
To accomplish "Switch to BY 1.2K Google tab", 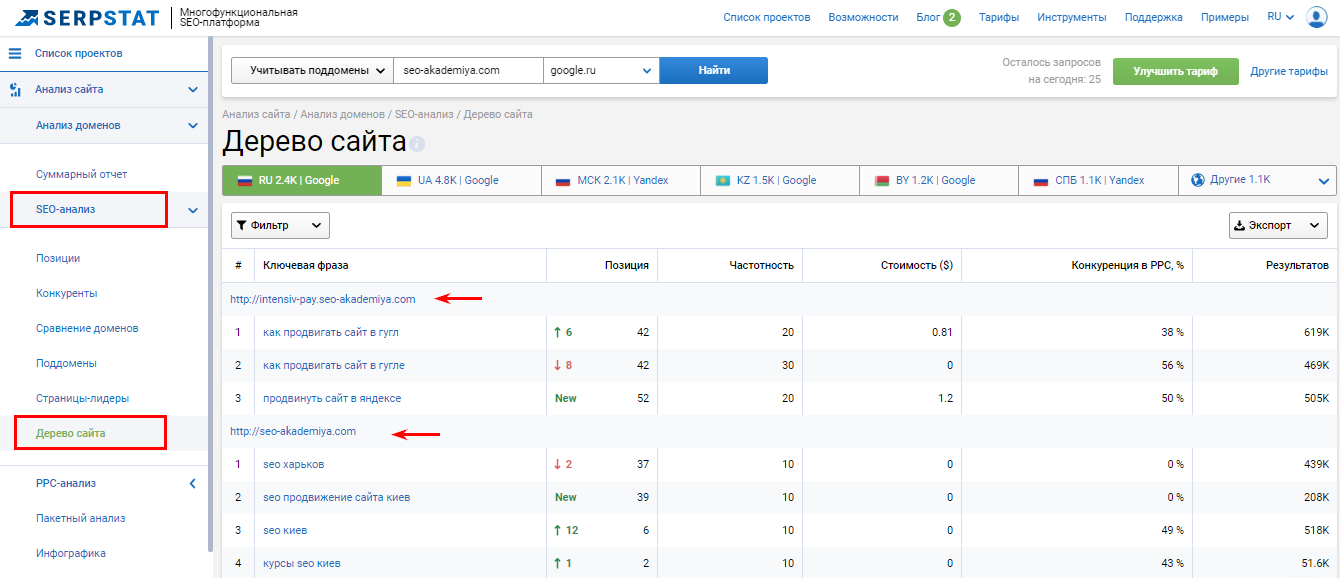I will [939, 181].
